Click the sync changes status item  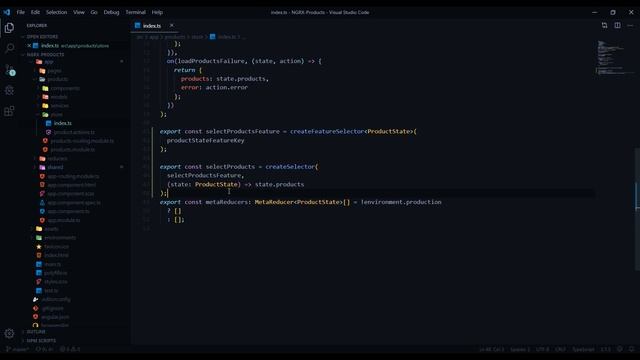pyautogui.click(x=44, y=349)
